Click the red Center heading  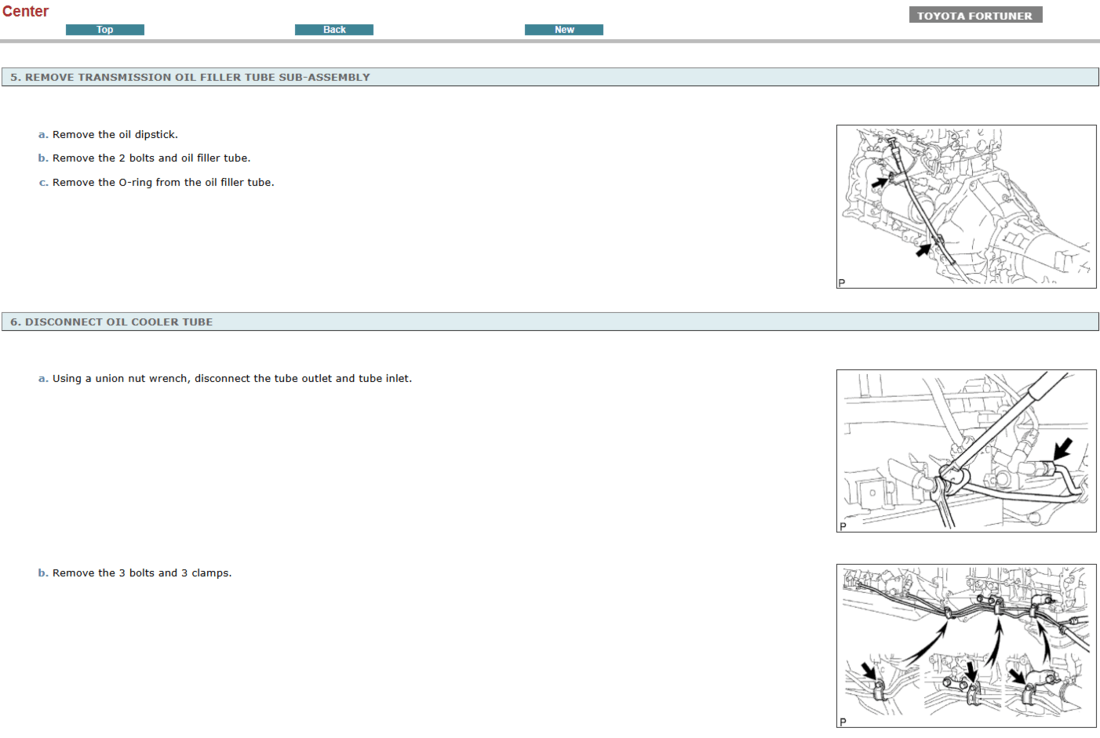pos(26,11)
